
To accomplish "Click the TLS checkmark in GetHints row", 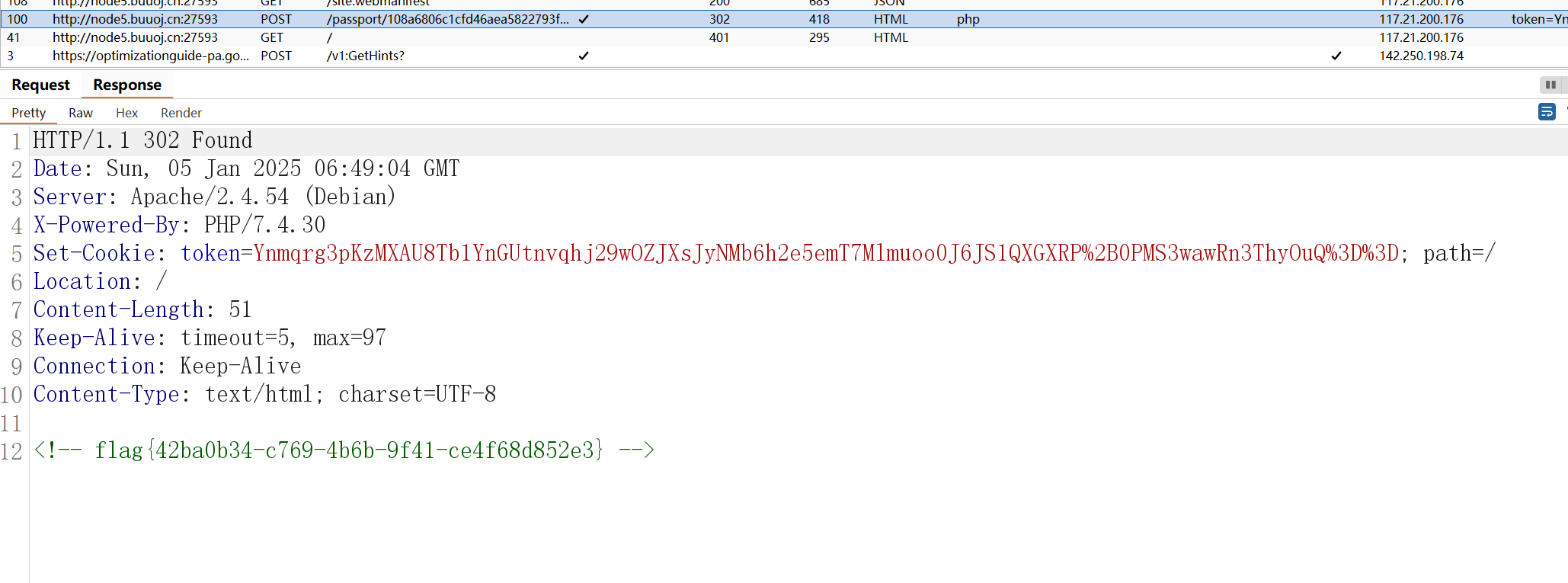I will coord(1336,56).
